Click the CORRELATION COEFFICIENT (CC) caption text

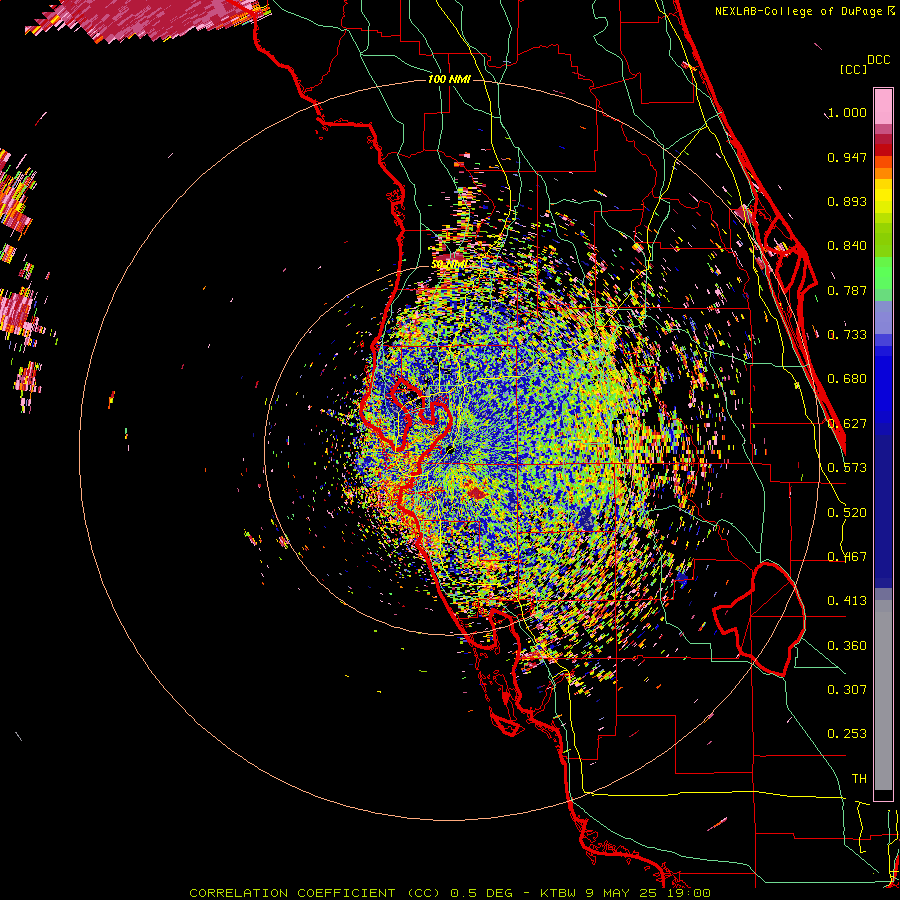point(315,893)
